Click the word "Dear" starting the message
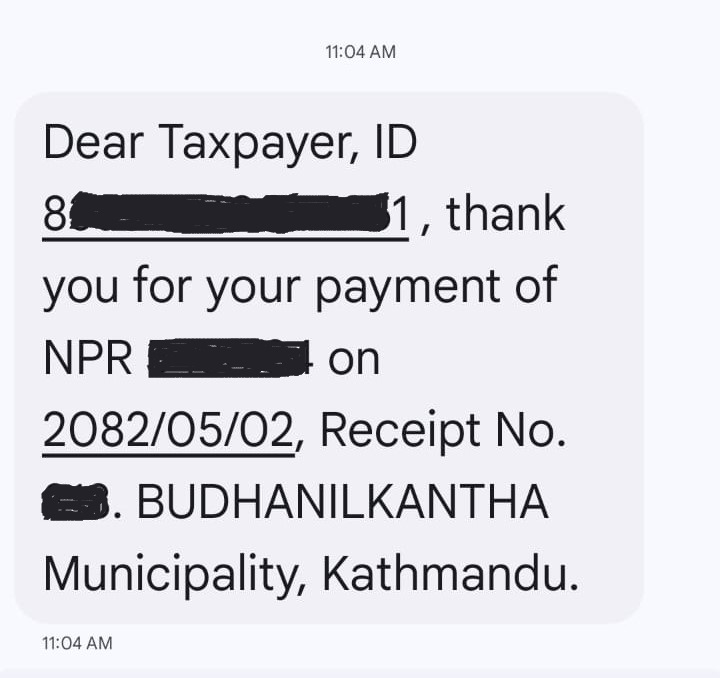The width and height of the screenshot is (720, 678). [94, 142]
